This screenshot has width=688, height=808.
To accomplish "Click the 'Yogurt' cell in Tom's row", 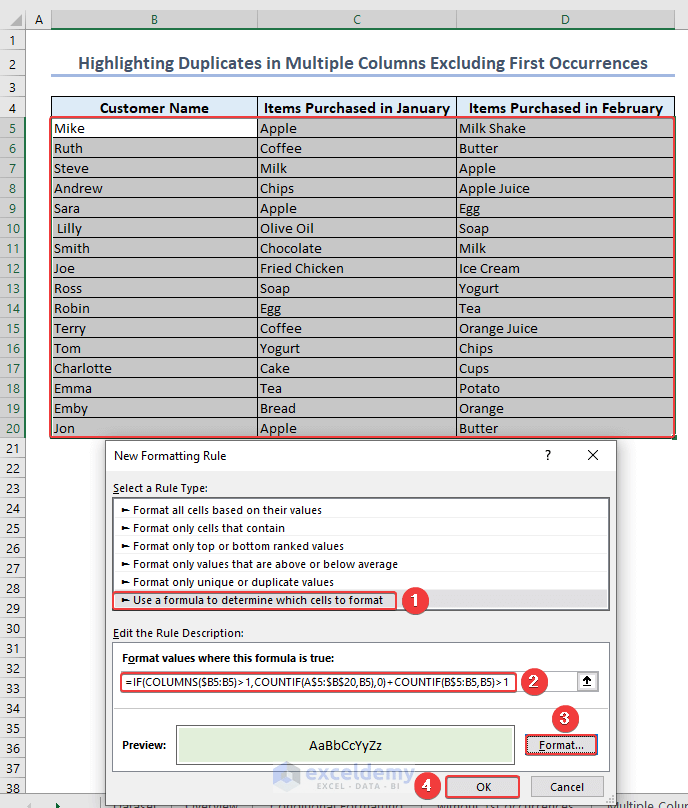I will click(x=357, y=348).
